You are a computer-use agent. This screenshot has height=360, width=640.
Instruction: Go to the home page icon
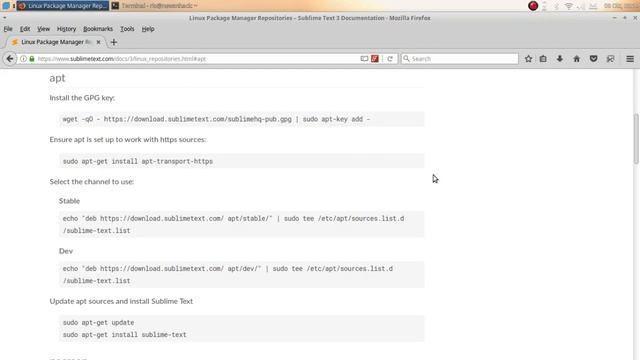point(576,59)
